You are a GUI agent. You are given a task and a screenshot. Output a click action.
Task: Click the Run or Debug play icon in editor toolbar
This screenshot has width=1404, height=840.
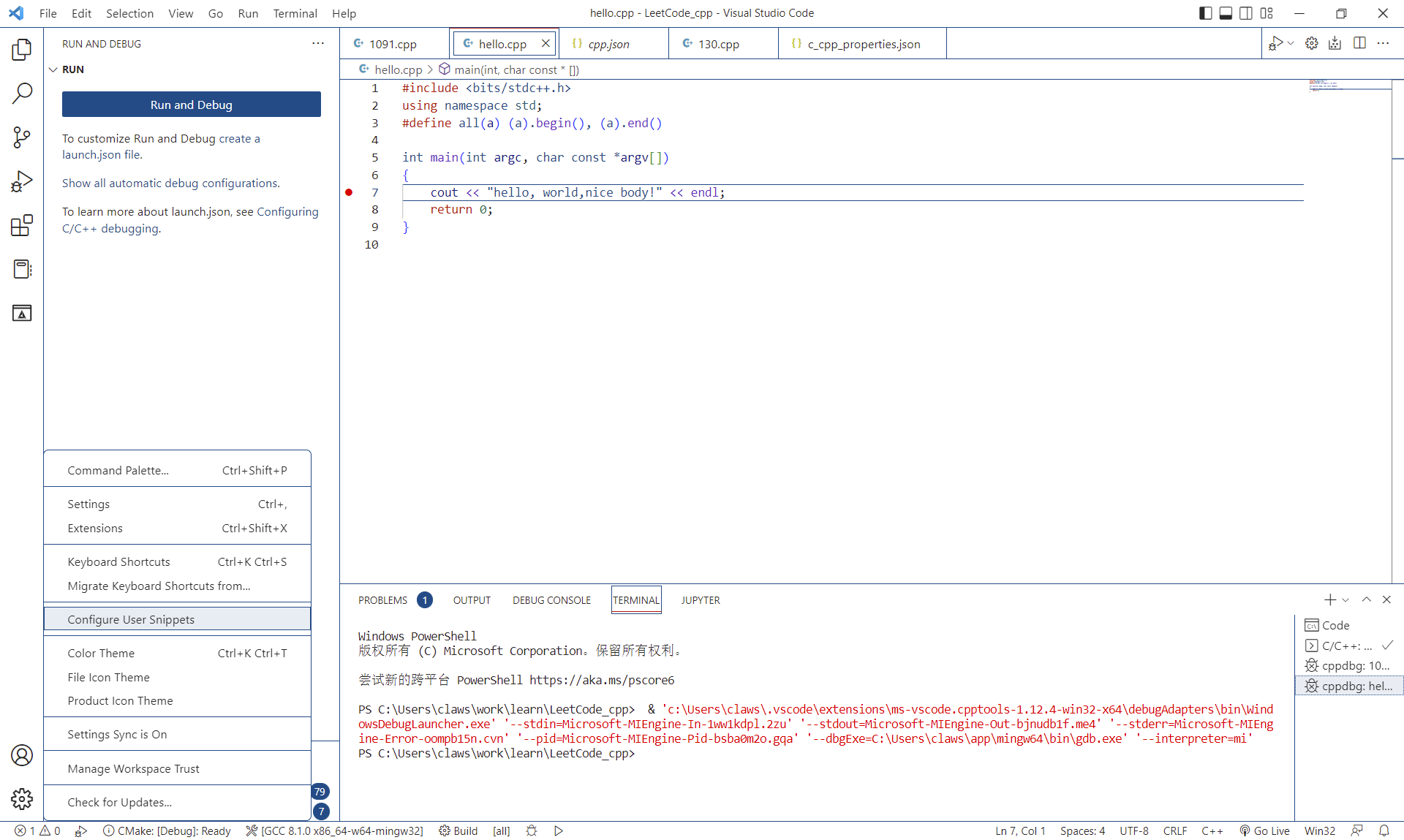pyautogui.click(x=1276, y=43)
